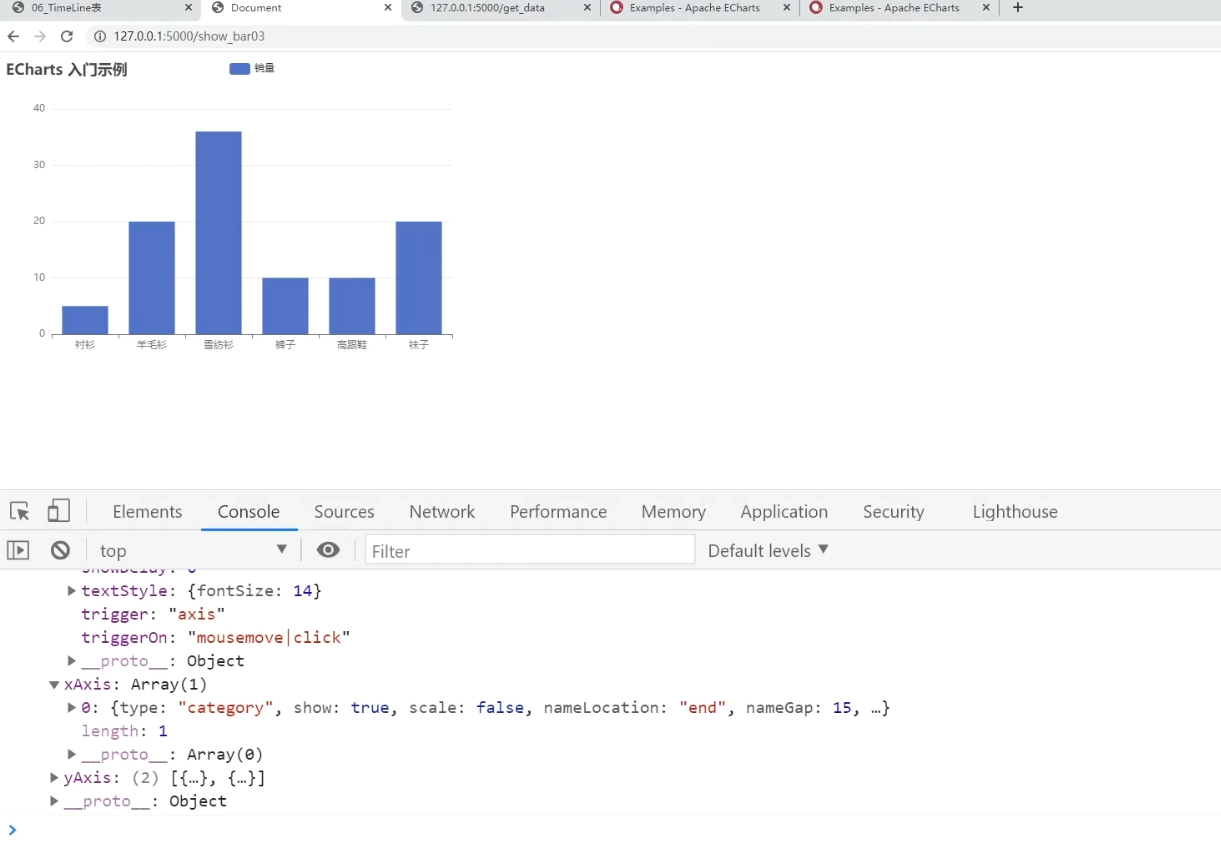Close the first Examples - Apache ECharts tab
Image resolution: width=1221 pixels, height=855 pixels.
coord(787,7)
